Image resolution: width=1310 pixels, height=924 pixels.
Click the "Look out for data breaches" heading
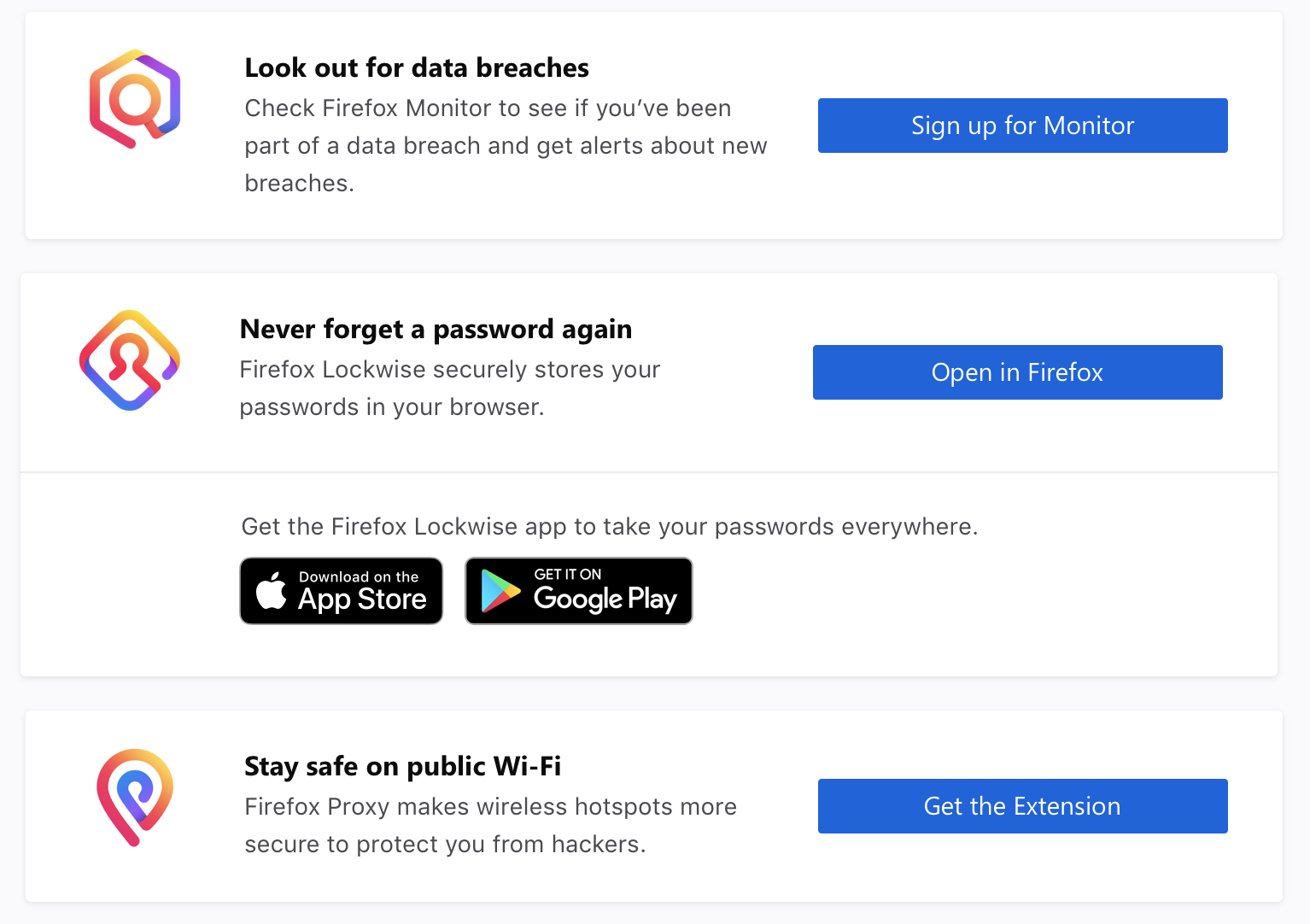pyautogui.click(x=417, y=67)
